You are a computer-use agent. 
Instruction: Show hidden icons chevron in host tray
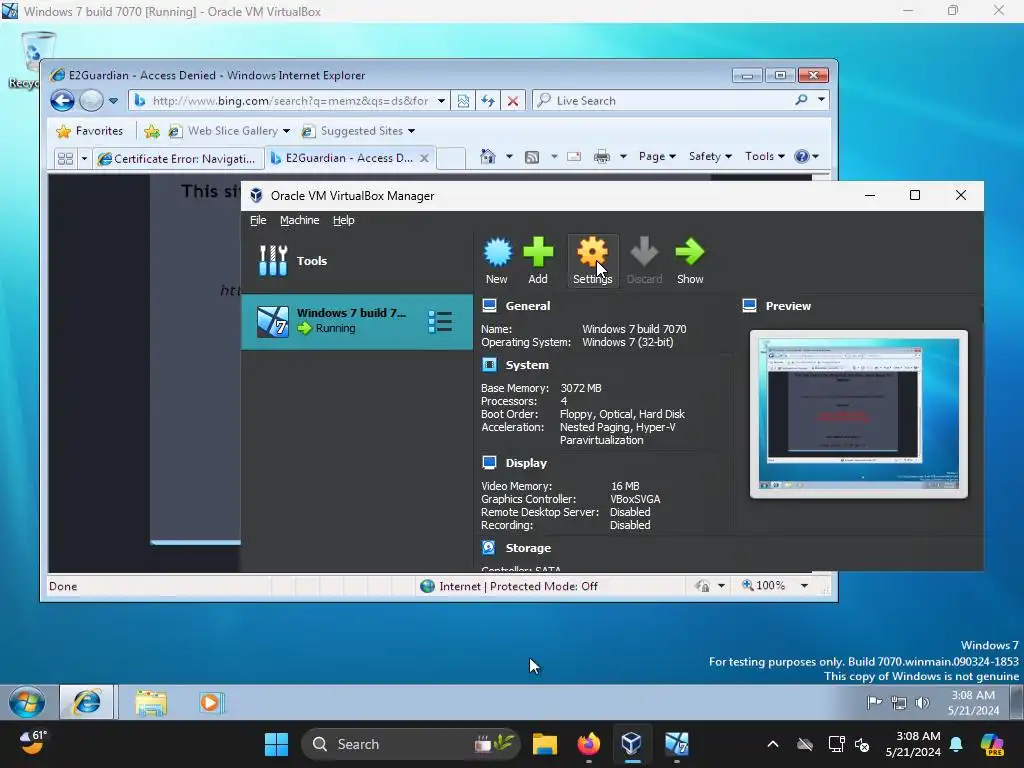(x=773, y=744)
